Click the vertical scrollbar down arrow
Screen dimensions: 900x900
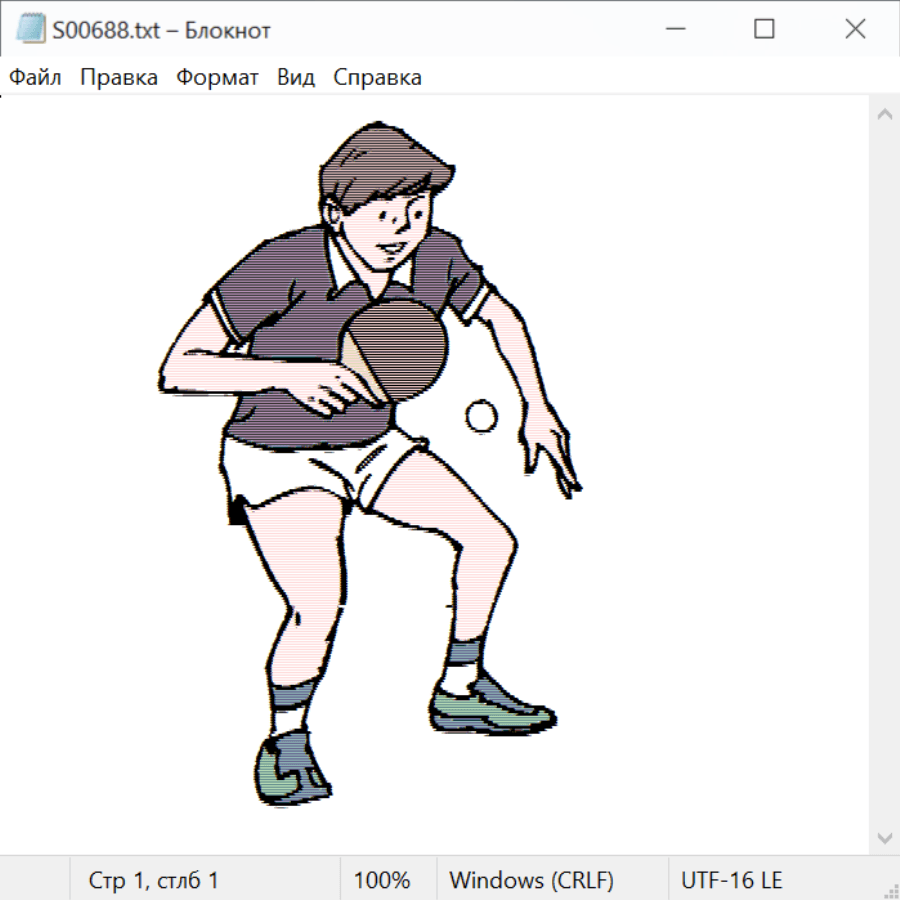point(884,837)
